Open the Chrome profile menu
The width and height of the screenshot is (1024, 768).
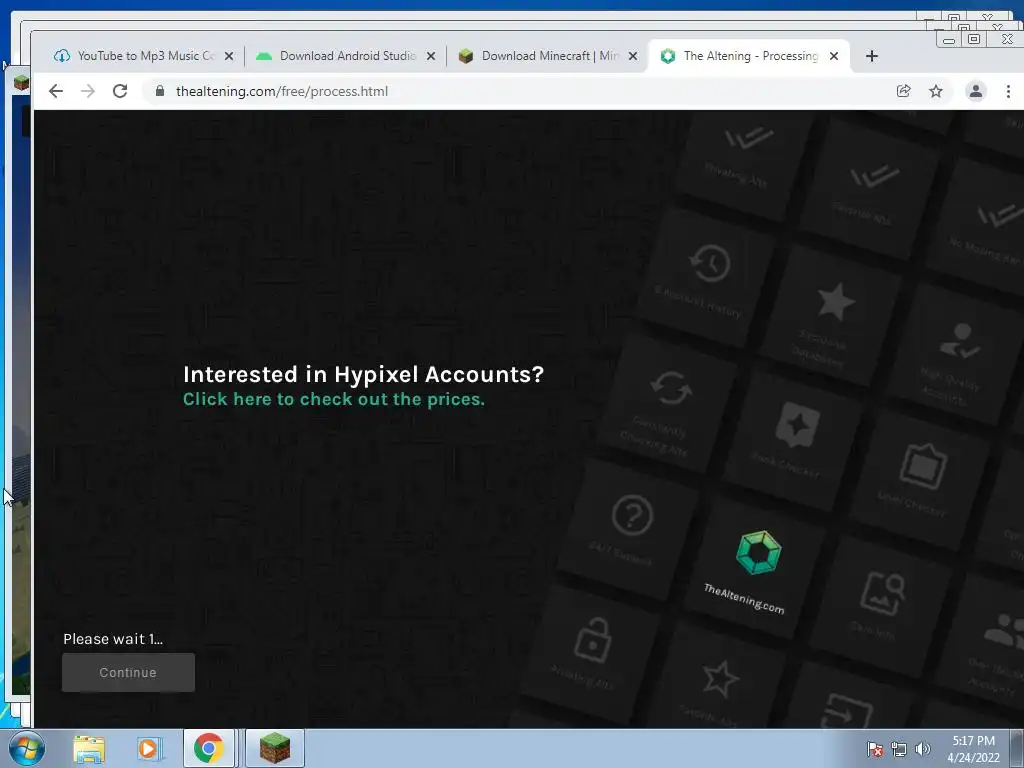(x=976, y=91)
